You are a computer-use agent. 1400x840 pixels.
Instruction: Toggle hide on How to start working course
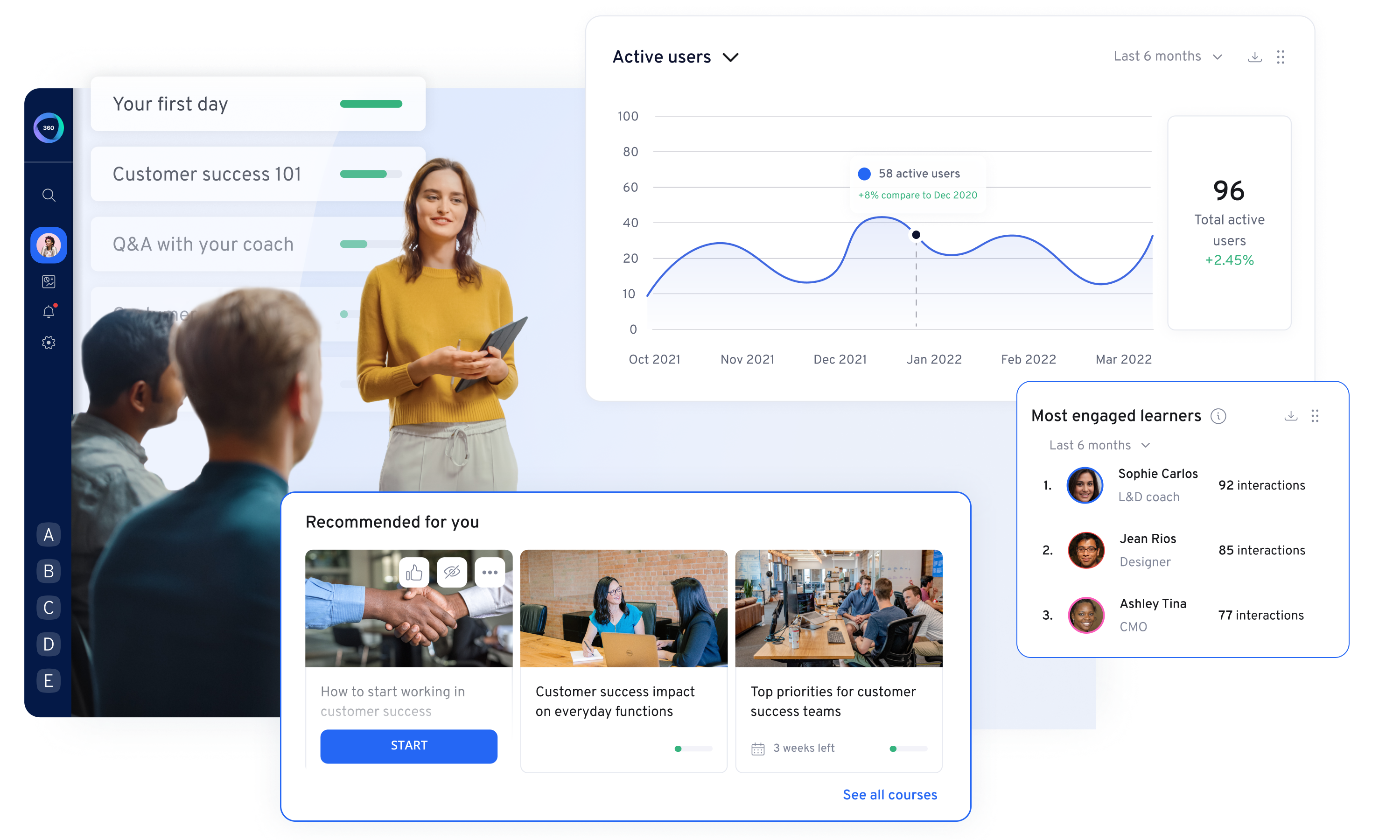[451, 572]
